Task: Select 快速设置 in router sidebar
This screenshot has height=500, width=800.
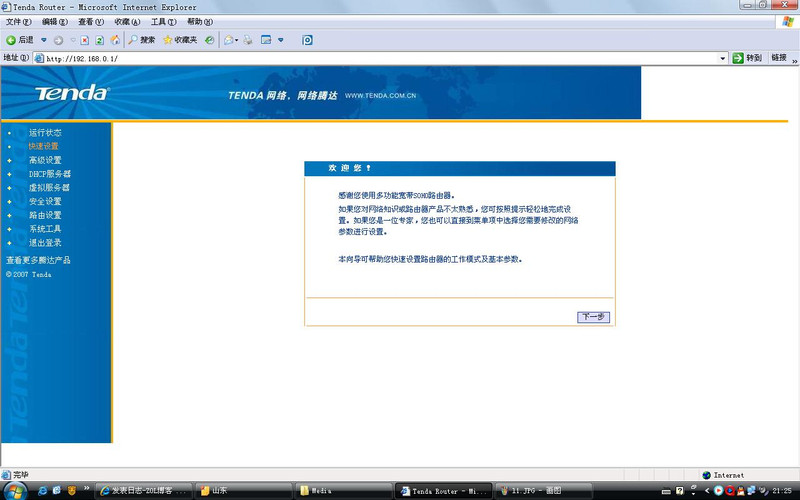Action: 43,146
